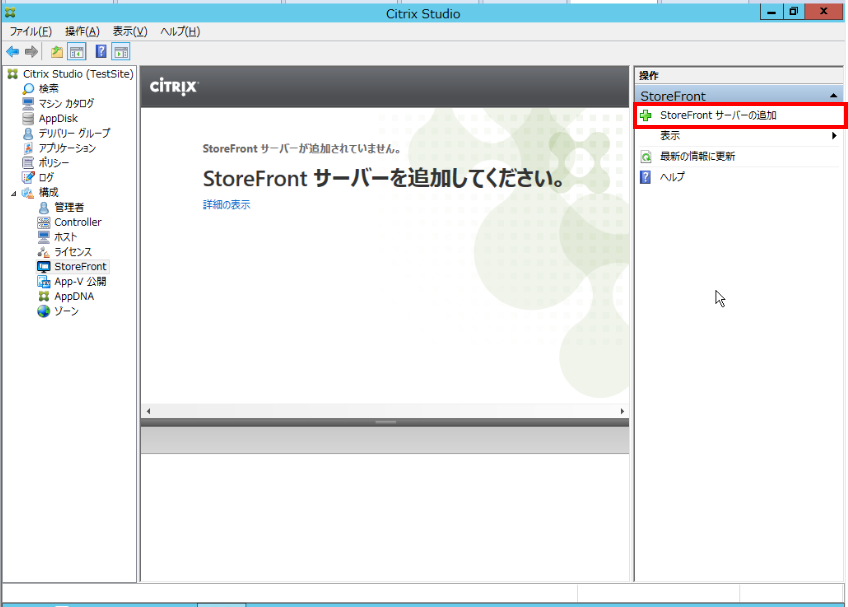The height and width of the screenshot is (607, 848).
Task: Open the ポリシー node
Action: 54,163
